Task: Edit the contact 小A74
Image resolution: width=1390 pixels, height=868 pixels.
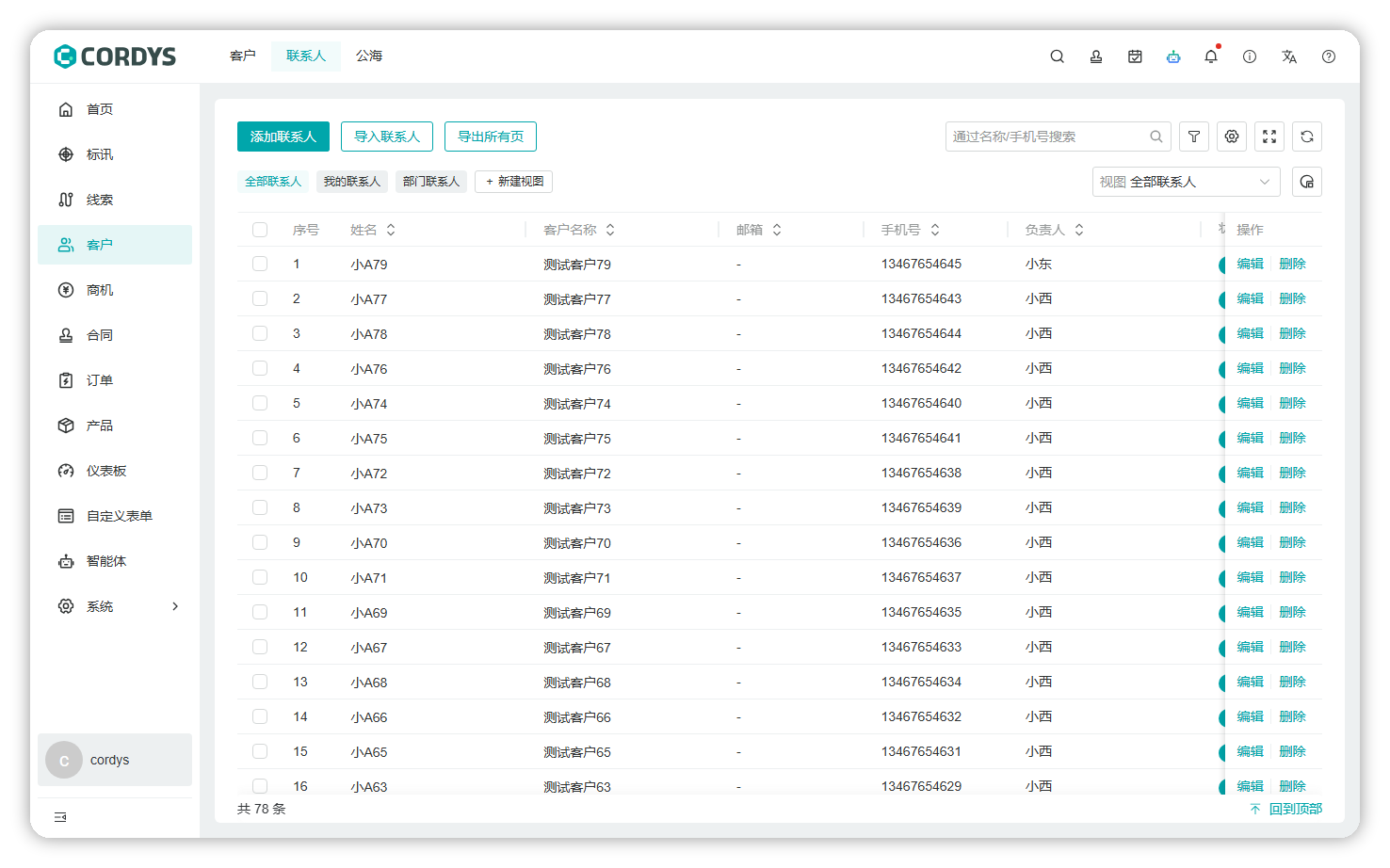Action: 1250,403
